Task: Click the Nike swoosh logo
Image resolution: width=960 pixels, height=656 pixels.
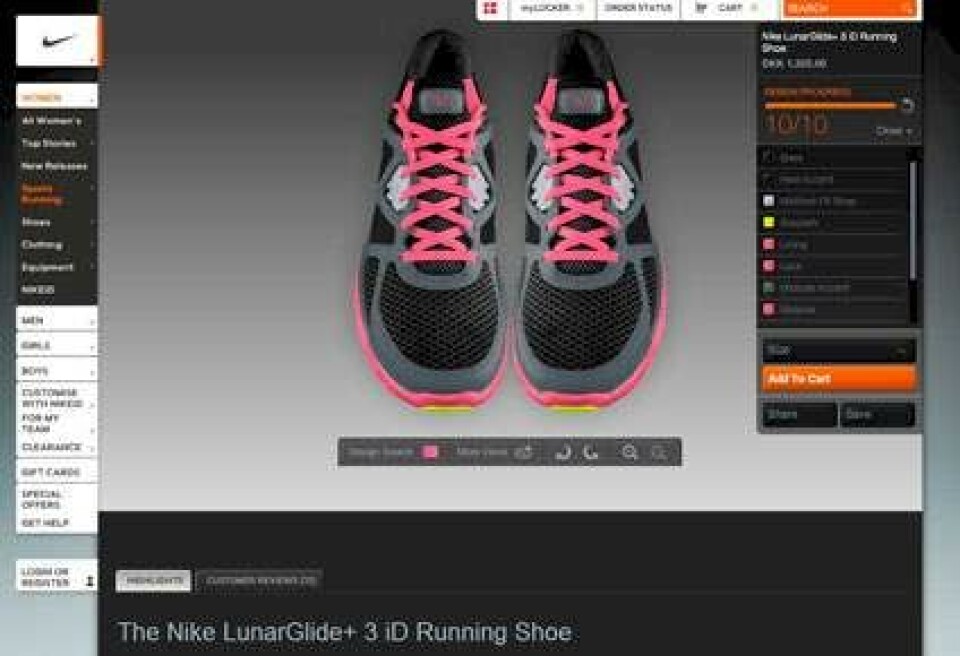Action: (56, 41)
